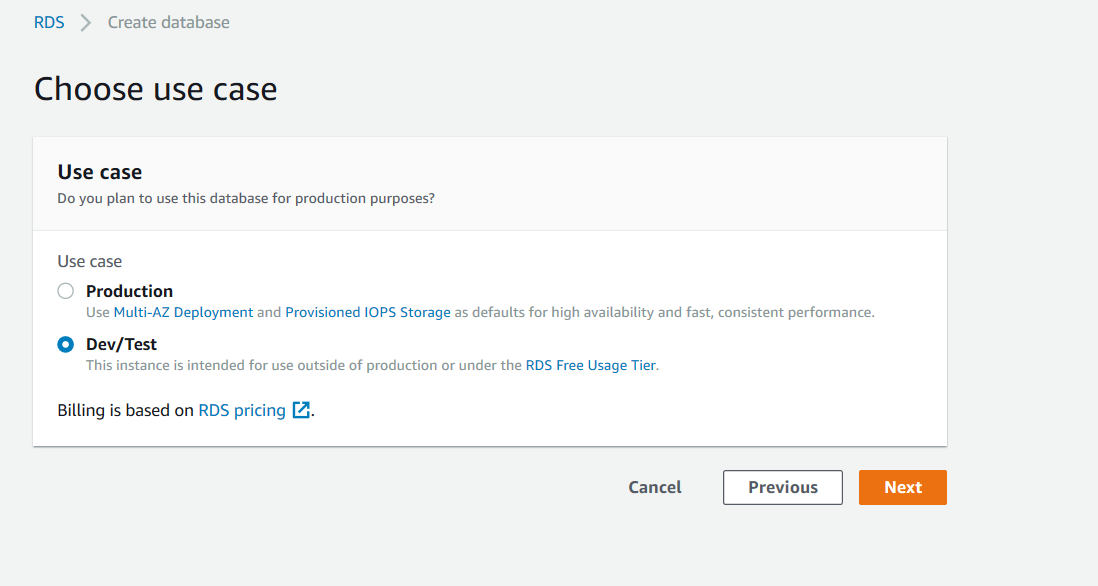Select the Dev/Test radio button
This screenshot has width=1098, height=586.
66,344
